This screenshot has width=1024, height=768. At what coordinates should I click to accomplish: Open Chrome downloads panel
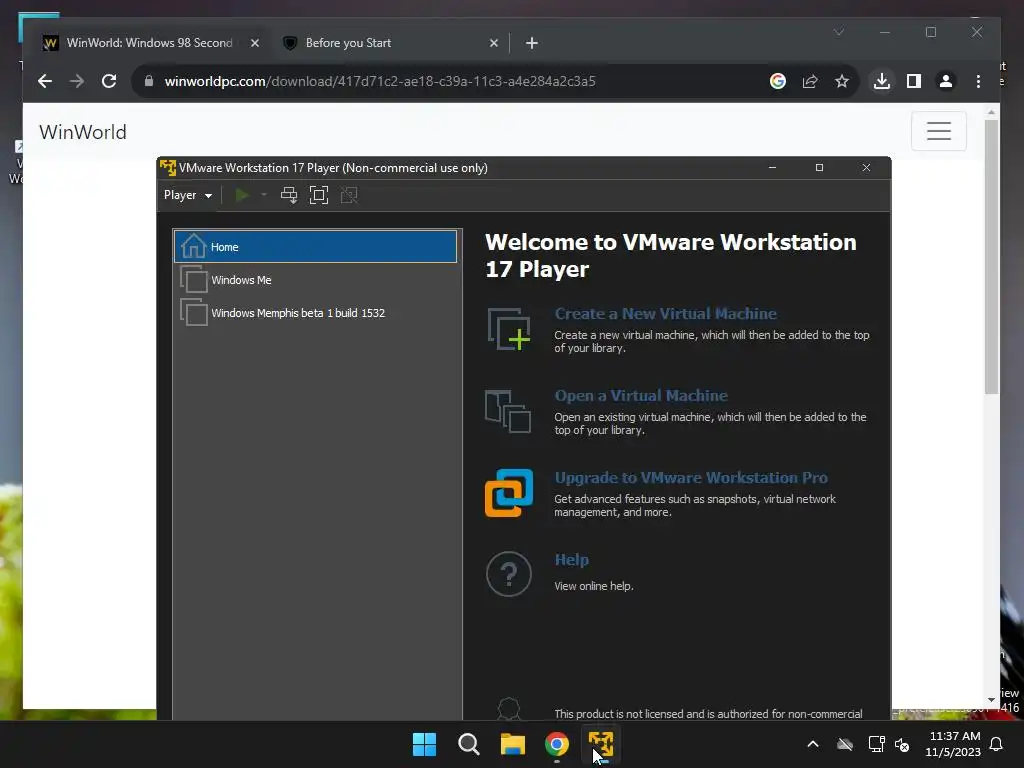(x=882, y=81)
